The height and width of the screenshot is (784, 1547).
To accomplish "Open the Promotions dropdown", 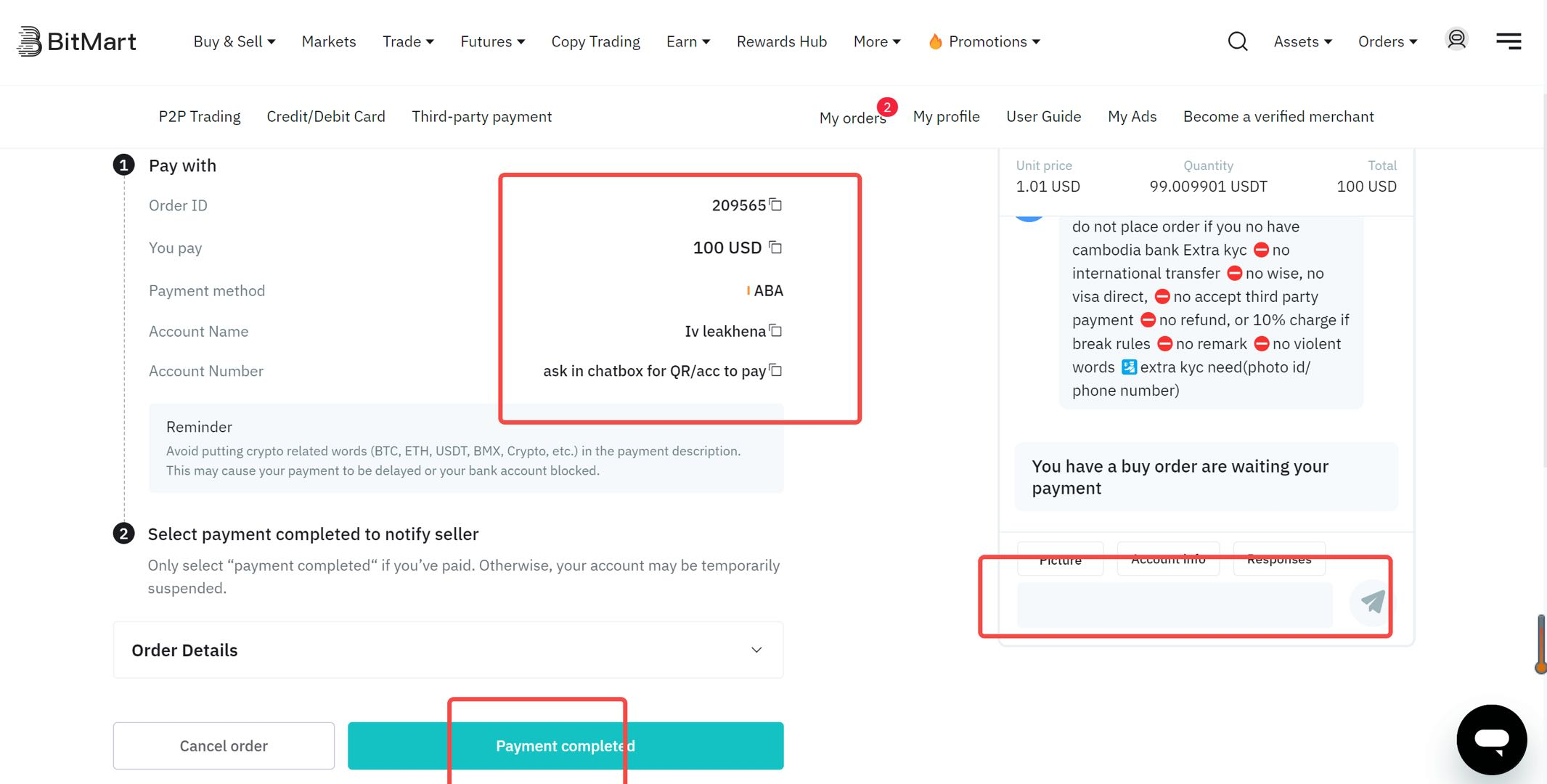I will 994,41.
